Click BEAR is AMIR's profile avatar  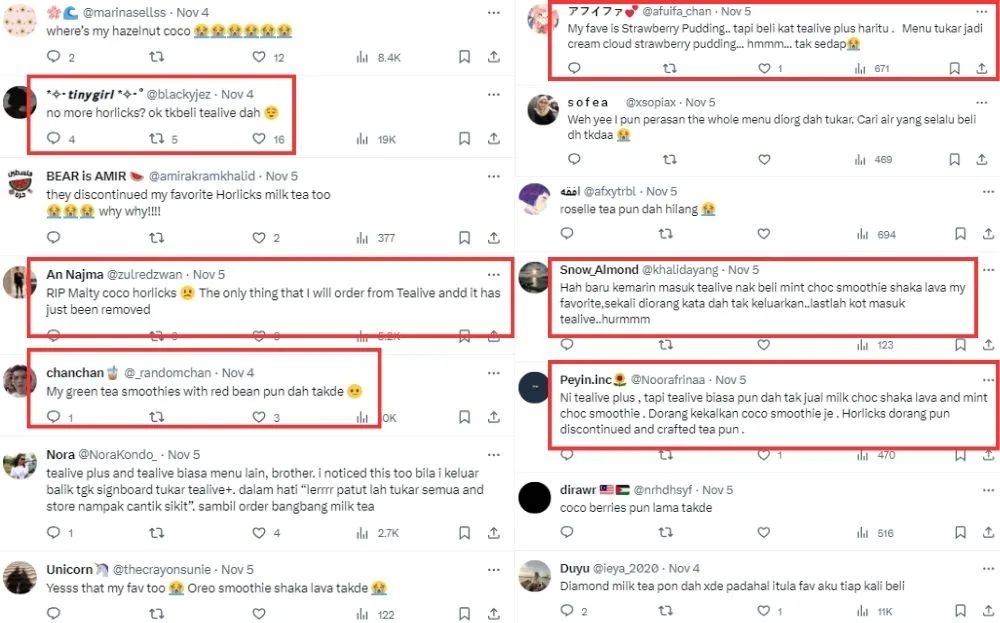click(20, 189)
